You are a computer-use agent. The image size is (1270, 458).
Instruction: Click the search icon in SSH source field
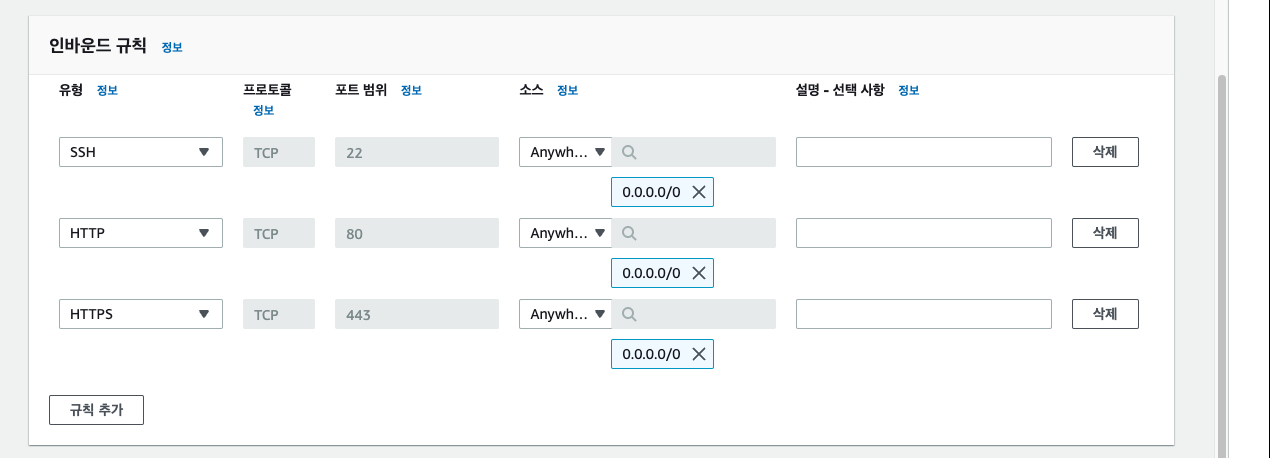(629, 152)
